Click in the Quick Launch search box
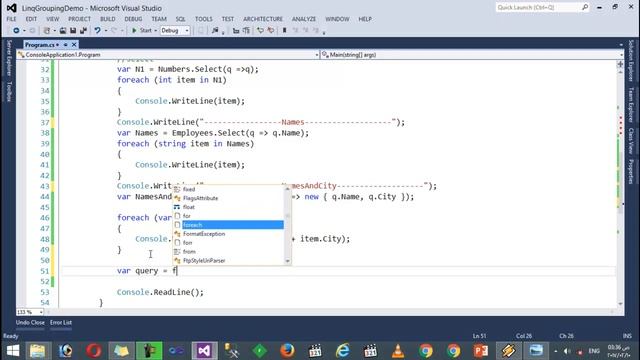 pyautogui.click(x=539, y=7)
